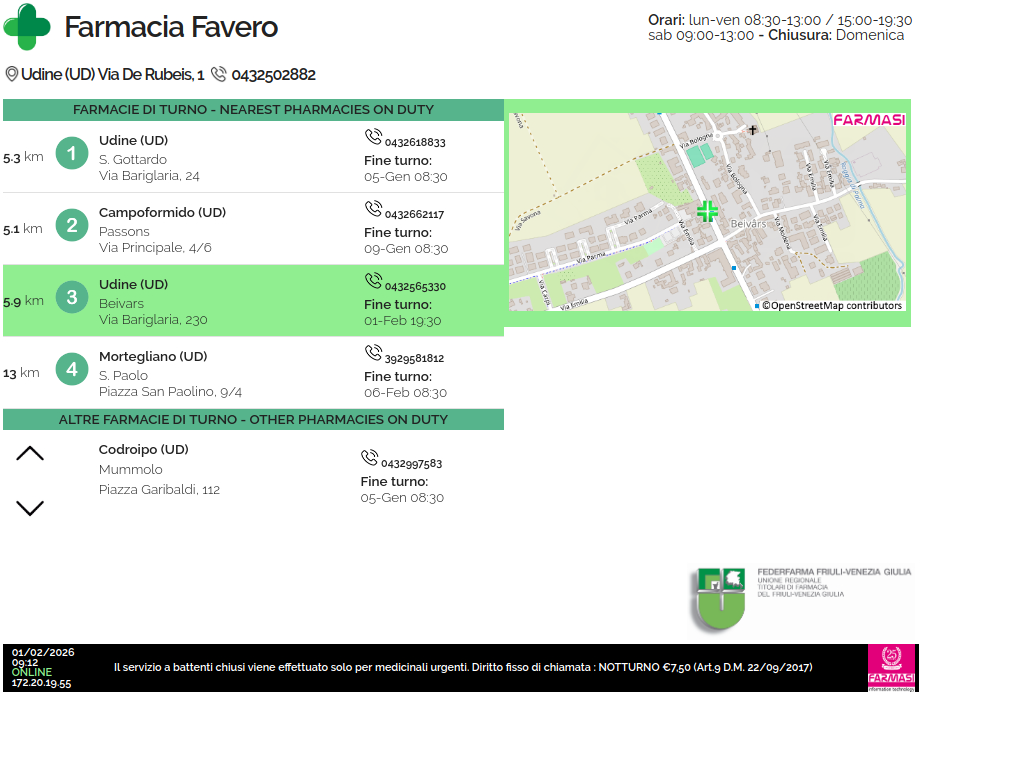Click the FARMASI badge in the footer bar

(891, 667)
